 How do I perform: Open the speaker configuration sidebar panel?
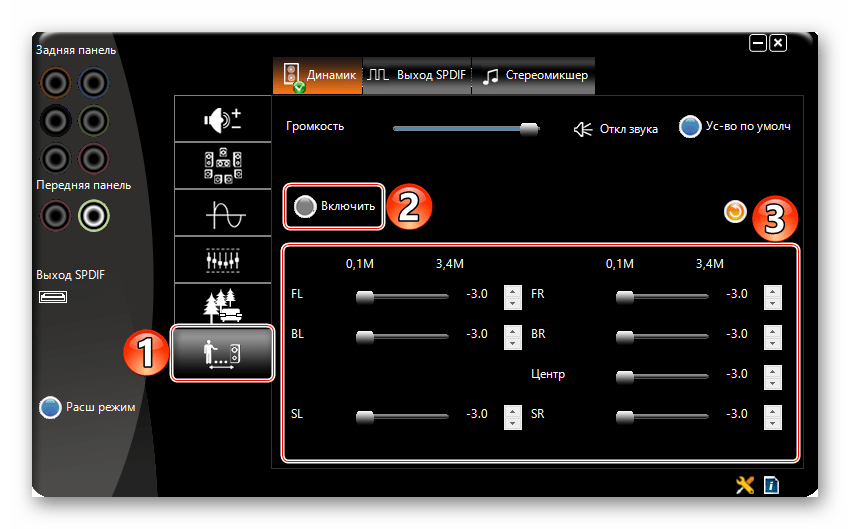pyautogui.click(x=222, y=166)
